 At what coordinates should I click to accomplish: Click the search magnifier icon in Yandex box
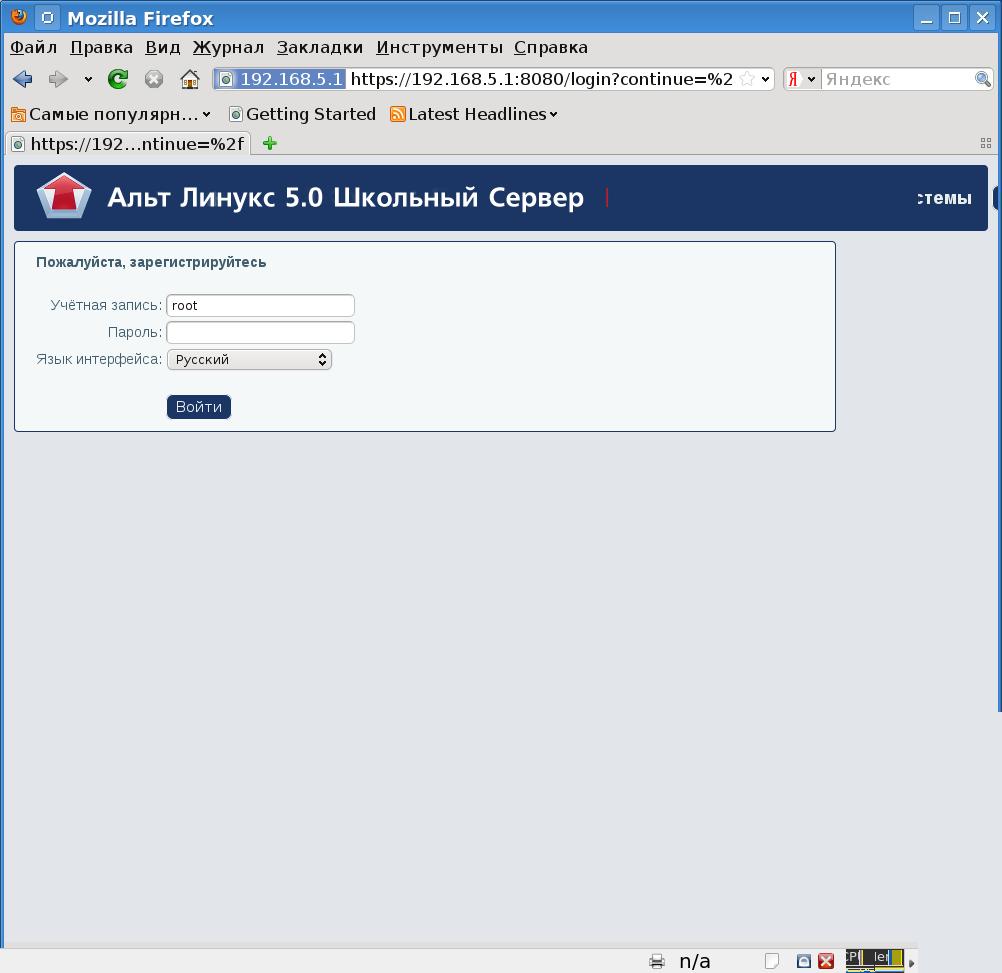[x=983, y=79]
